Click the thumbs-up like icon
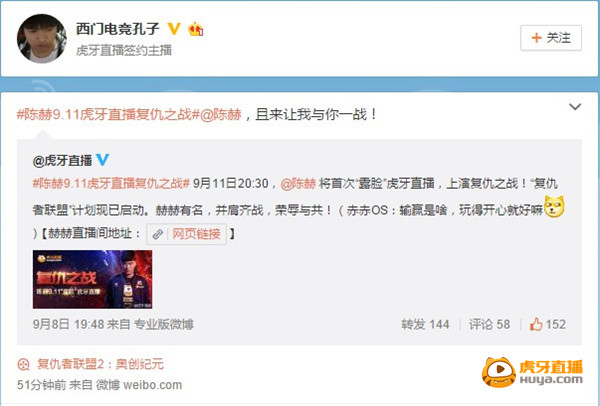 [x=536, y=324]
